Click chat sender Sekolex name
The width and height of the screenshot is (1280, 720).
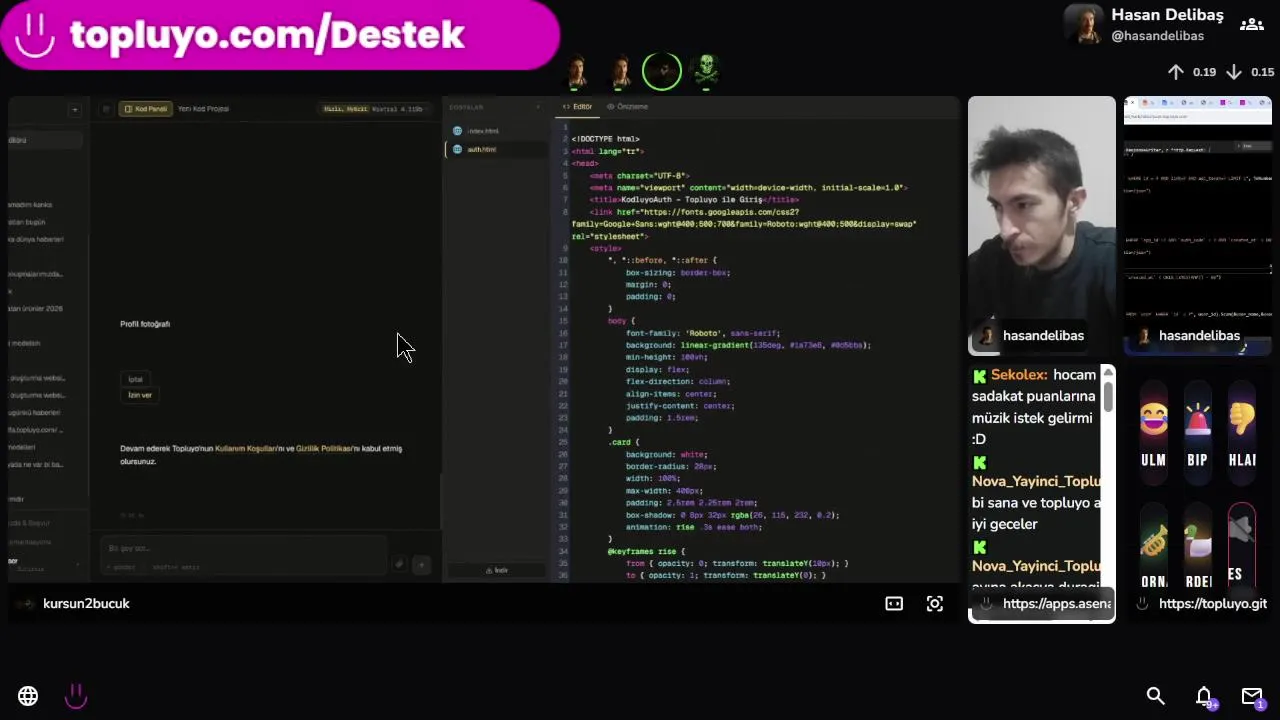click(1018, 374)
